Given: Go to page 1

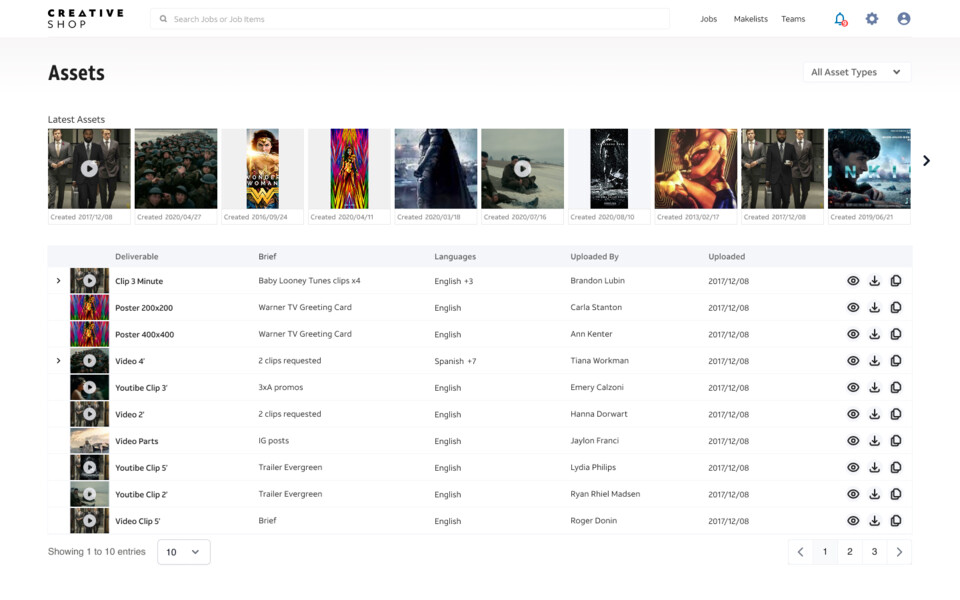Looking at the screenshot, I should pyautogui.click(x=825, y=552).
